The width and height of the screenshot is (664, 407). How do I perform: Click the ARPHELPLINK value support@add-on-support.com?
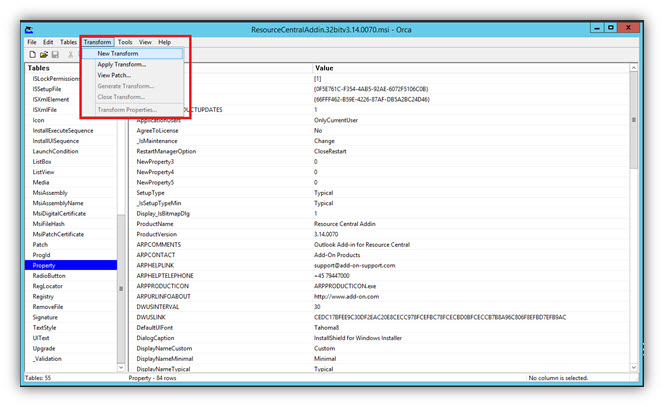[354, 265]
